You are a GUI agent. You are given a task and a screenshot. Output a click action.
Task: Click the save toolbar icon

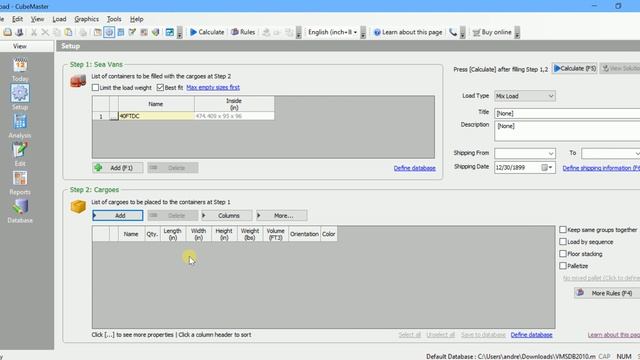(19, 32)
